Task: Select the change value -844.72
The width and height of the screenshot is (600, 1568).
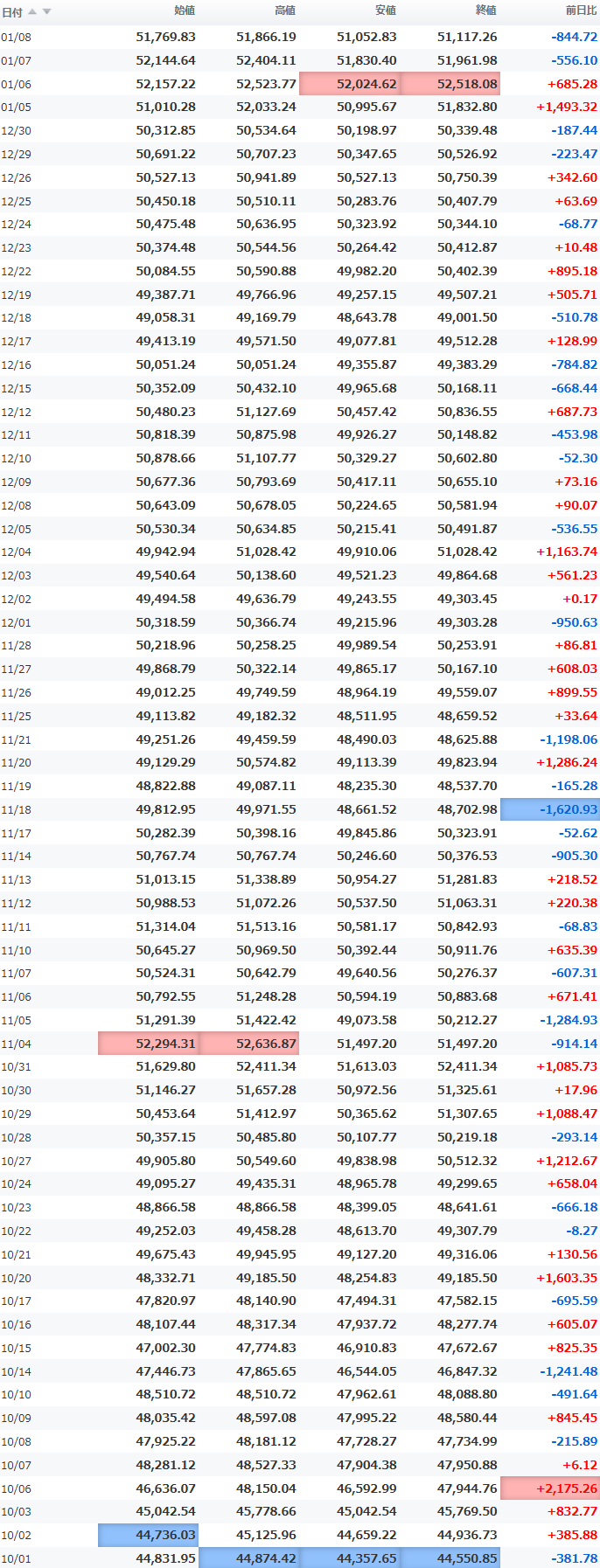Action: click(x=575, y=38)
